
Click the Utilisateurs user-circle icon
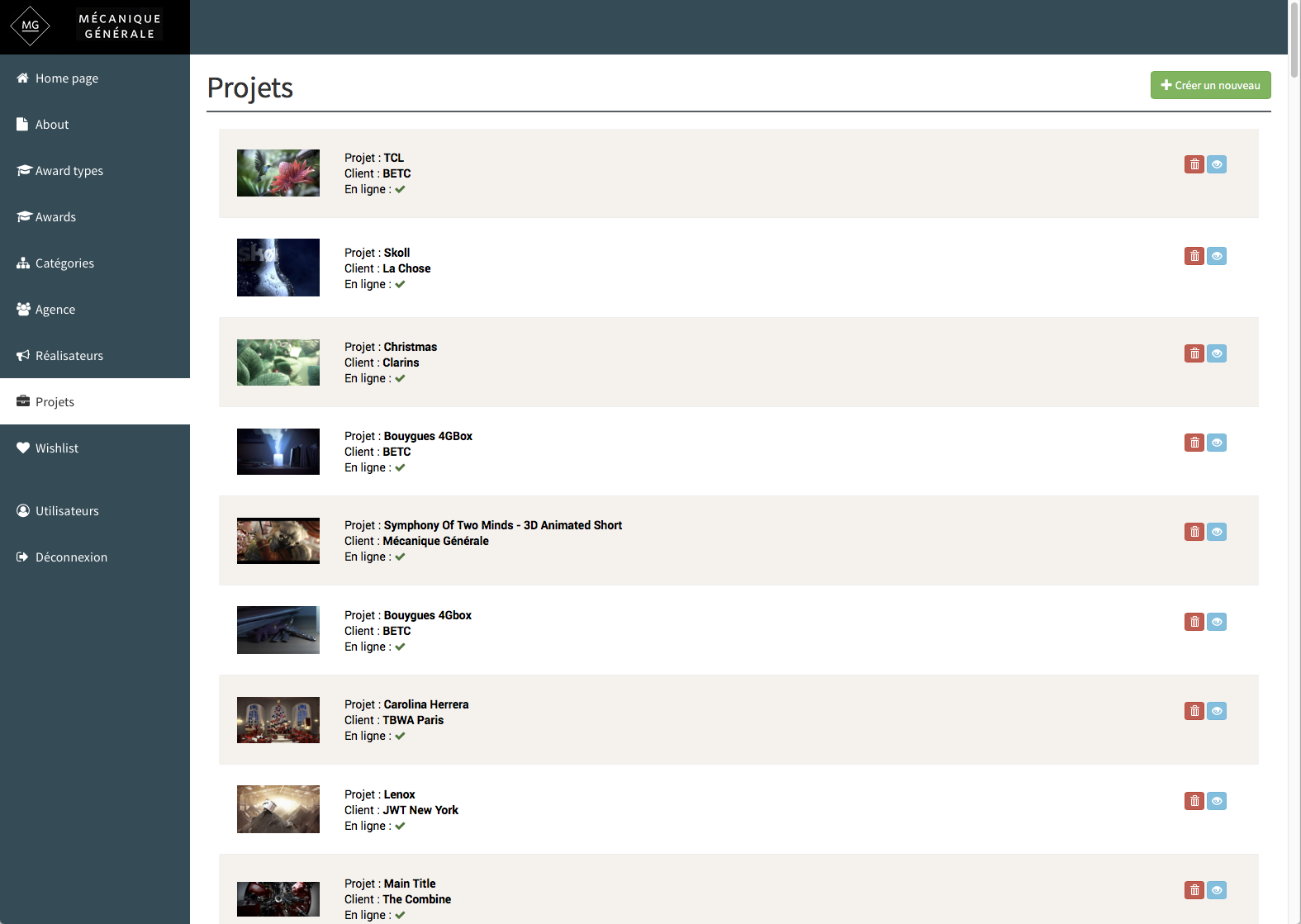point(23,510)
